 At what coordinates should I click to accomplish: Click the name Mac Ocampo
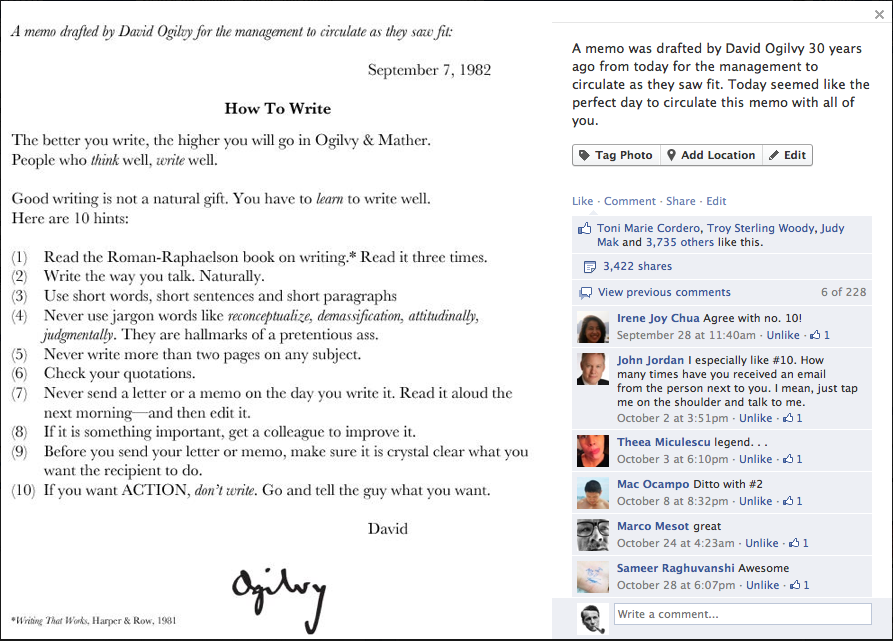coord(653,484)
